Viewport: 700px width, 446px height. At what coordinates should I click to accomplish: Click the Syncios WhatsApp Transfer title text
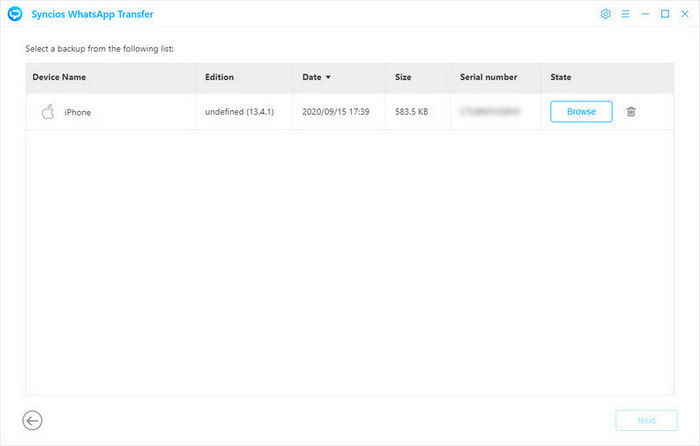click(x=92, y=14)
